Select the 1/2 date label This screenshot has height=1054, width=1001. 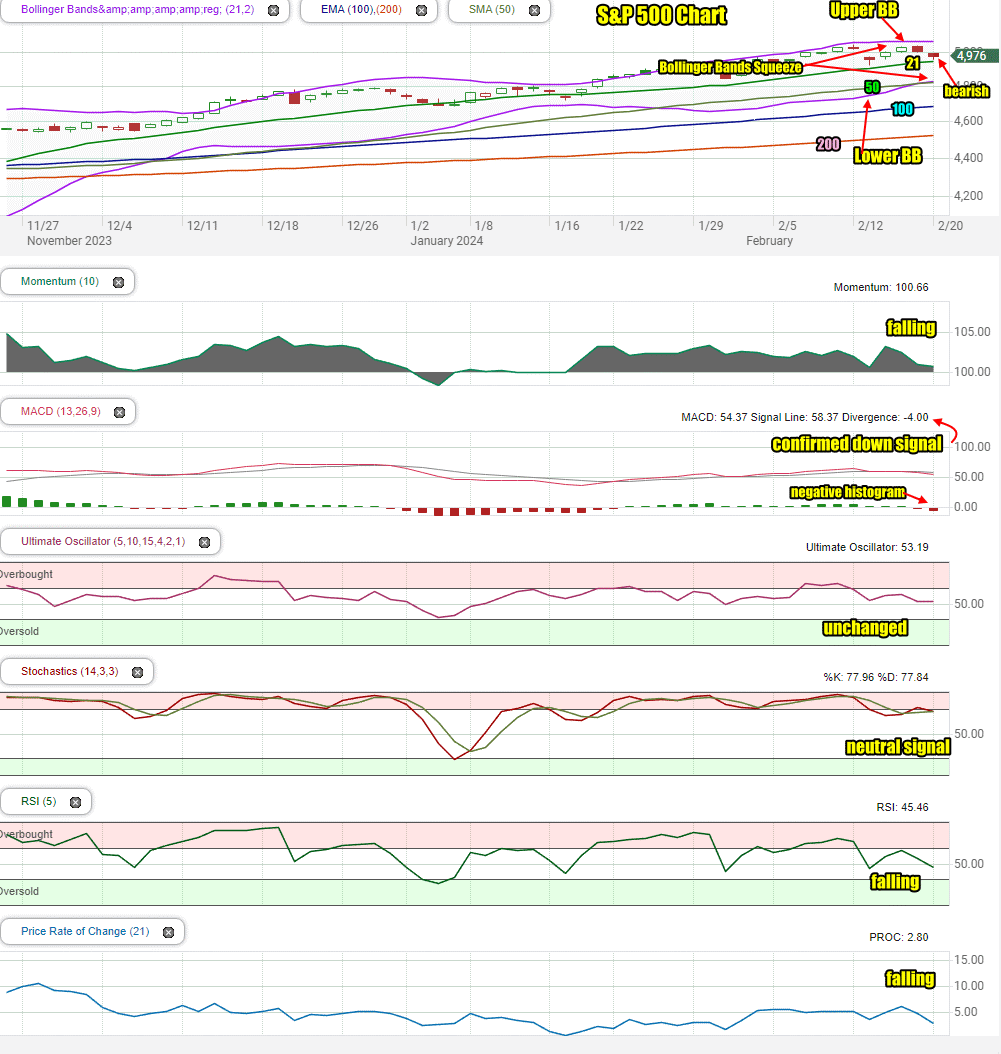pos(419,226)
